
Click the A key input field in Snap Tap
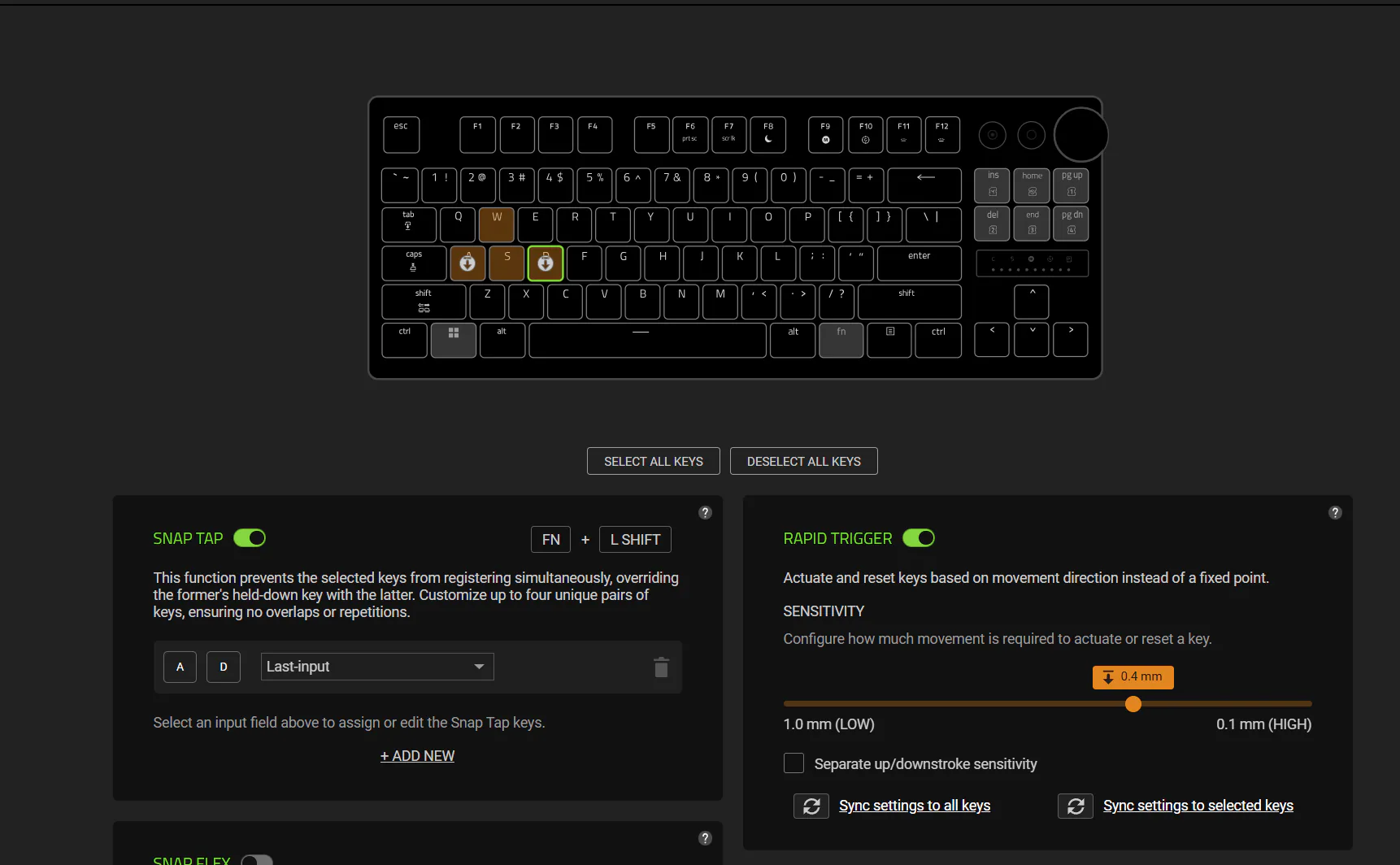click(180, 667)
